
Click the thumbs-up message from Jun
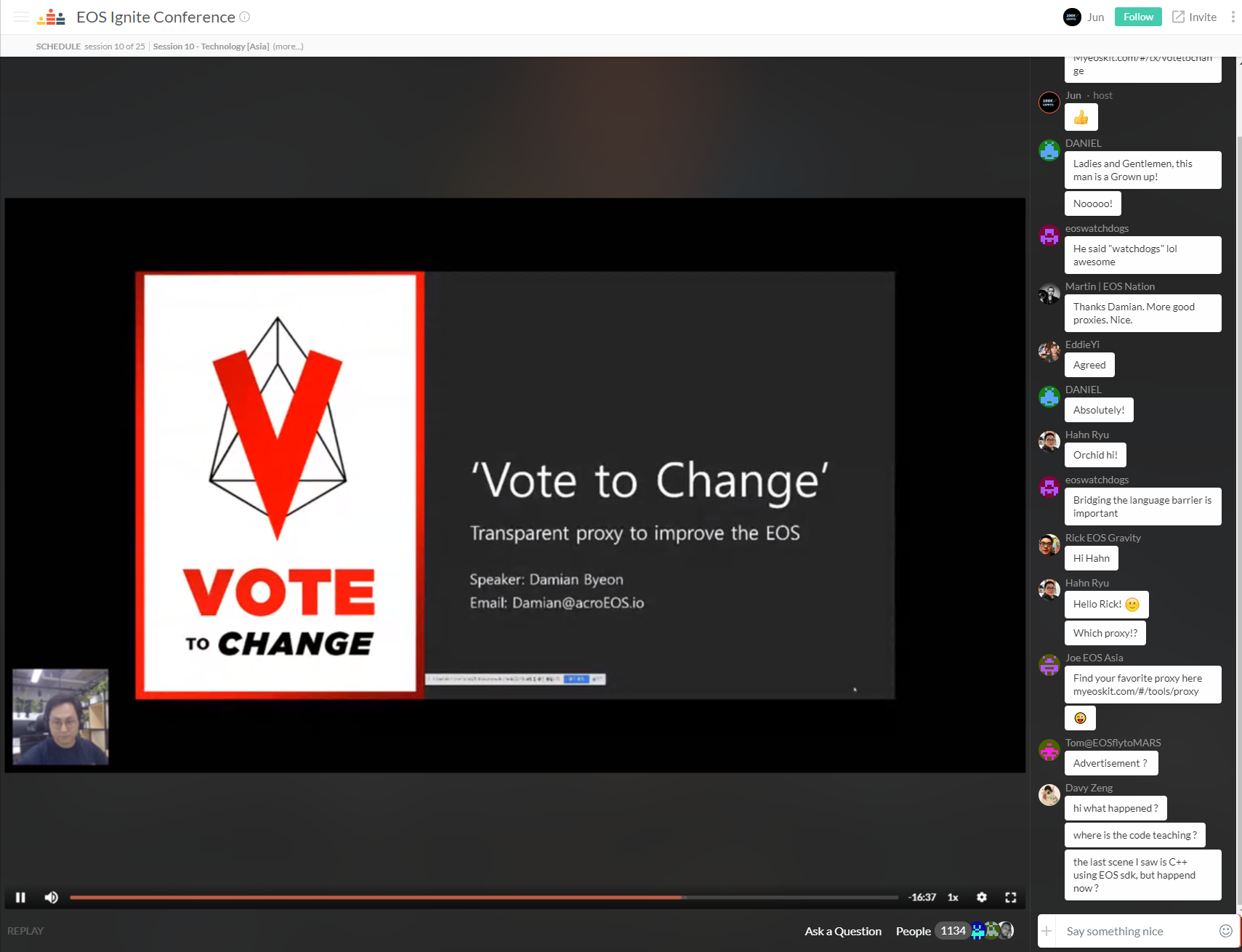pyautogui.click(x=1081, y=117)
